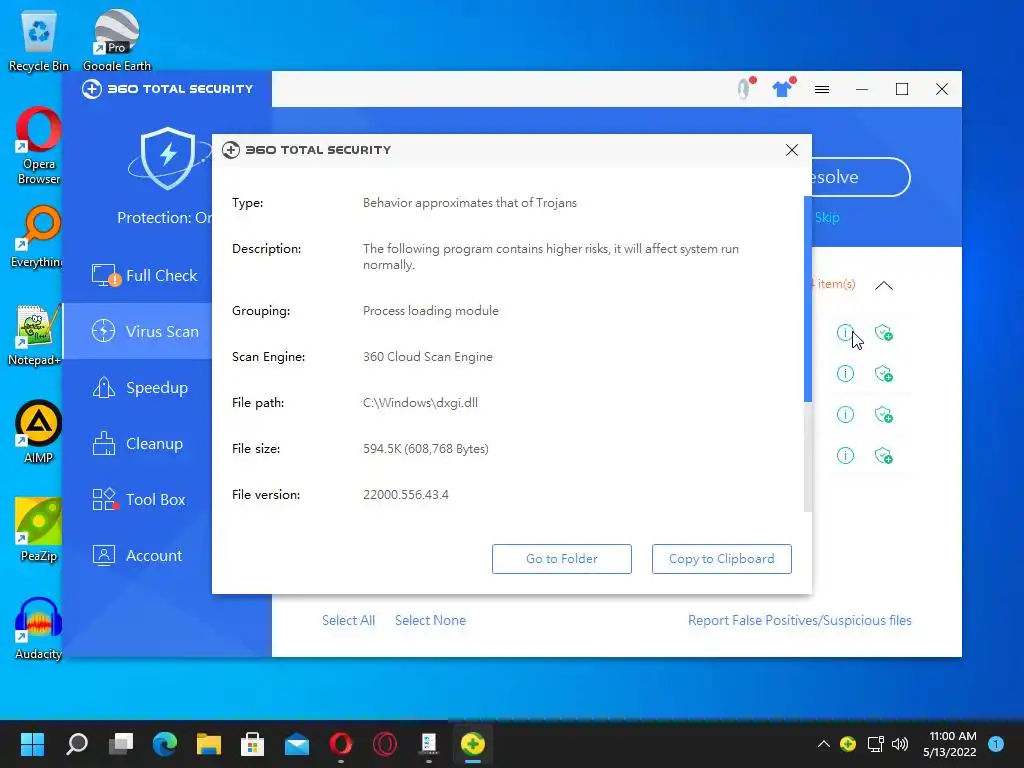Image resolution: width=1024 pixels, height=768 pixels.
Task: Click file size 594.5K value
Action: [425, 449]
